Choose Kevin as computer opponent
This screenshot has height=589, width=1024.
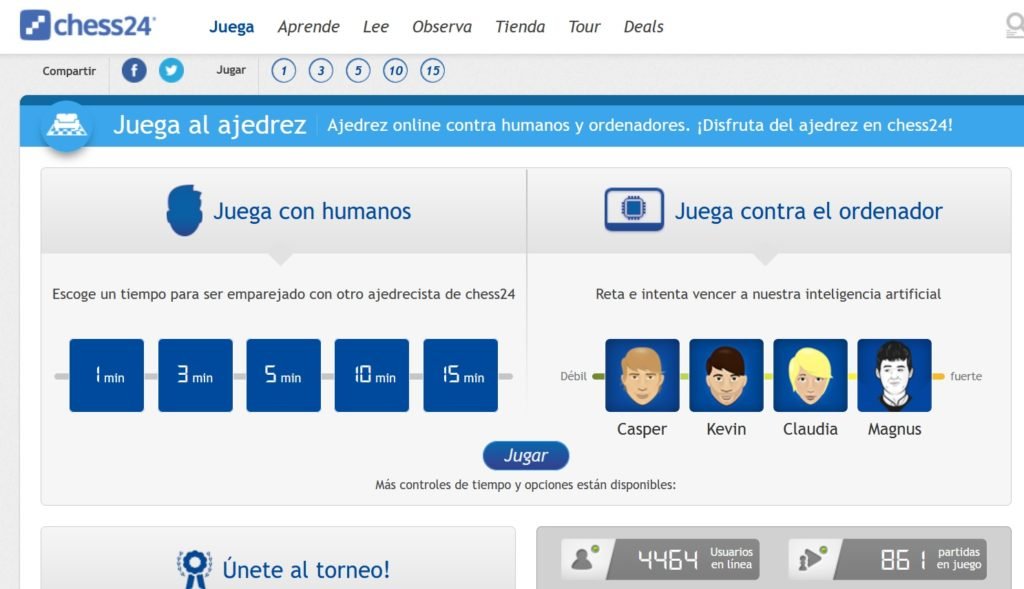726,375
